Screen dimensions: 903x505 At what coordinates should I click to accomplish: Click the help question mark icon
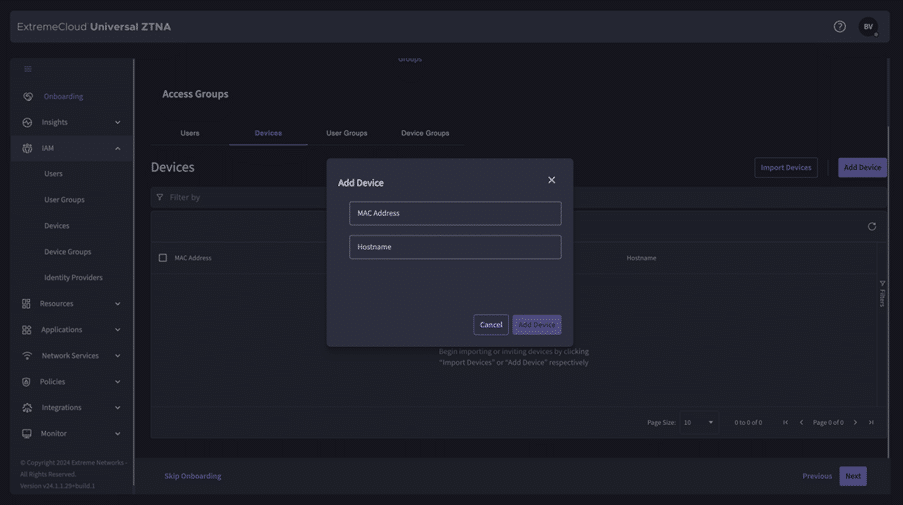839,27
